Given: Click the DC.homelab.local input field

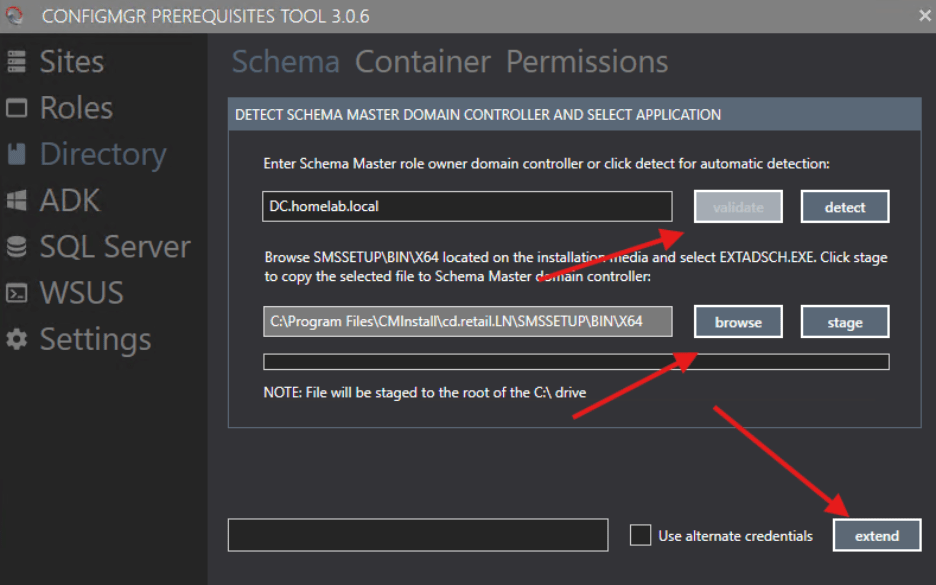Looking at the screenshot, I should click(x=467, y=206).
